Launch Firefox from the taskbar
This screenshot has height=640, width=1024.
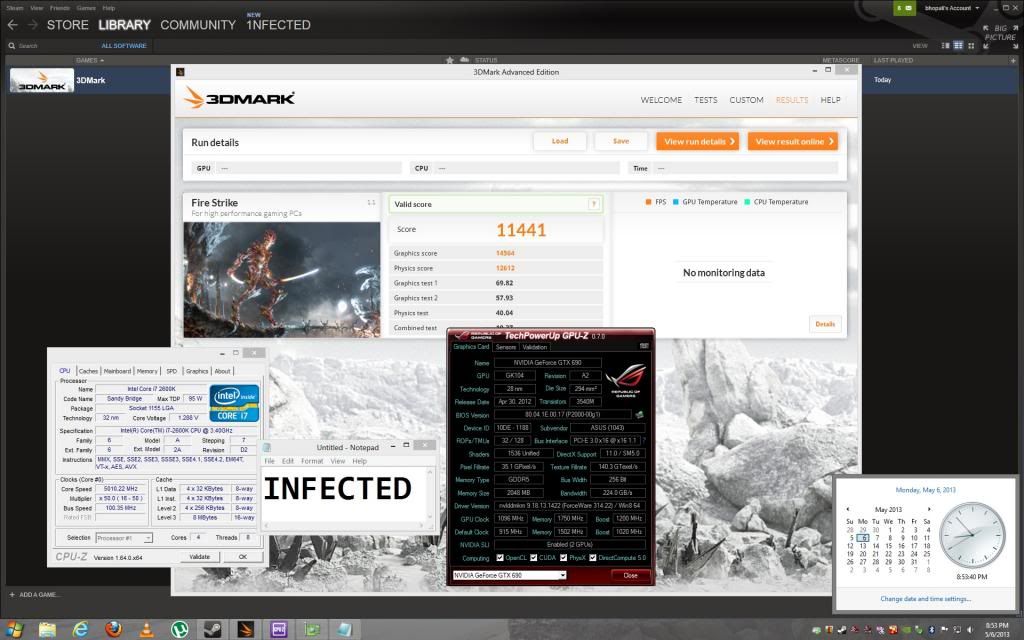tap(114, 630)
